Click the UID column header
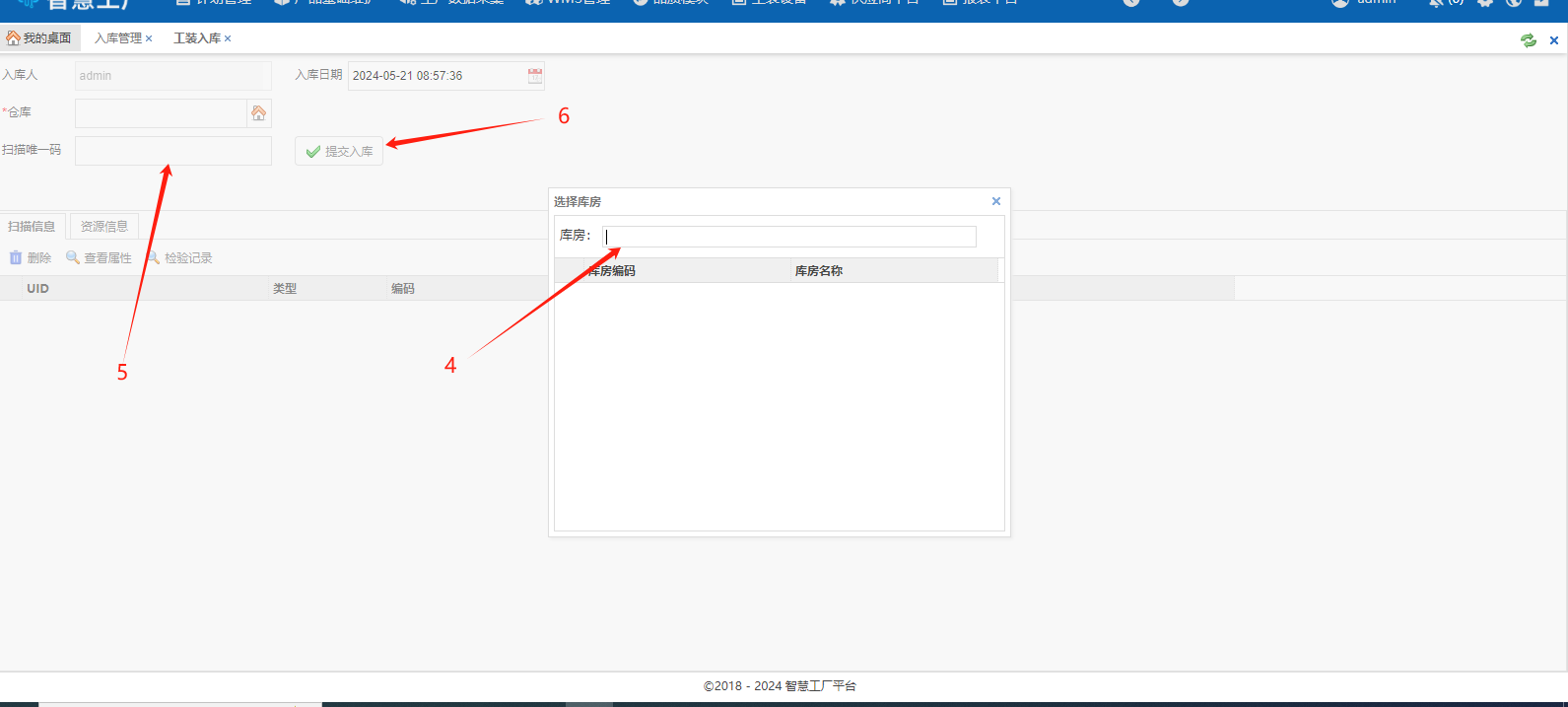 pos(37,289)
